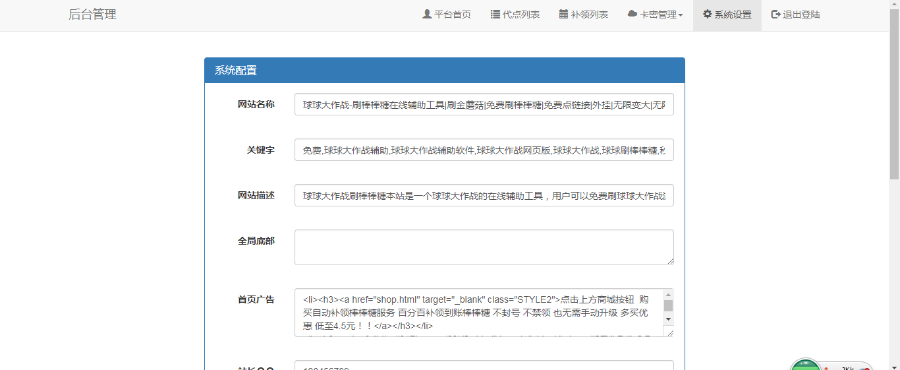Click inside the 全局底部 textarea
Viewport: 900px width, 370px height.
pyautogui.click(x=484, y=247)
